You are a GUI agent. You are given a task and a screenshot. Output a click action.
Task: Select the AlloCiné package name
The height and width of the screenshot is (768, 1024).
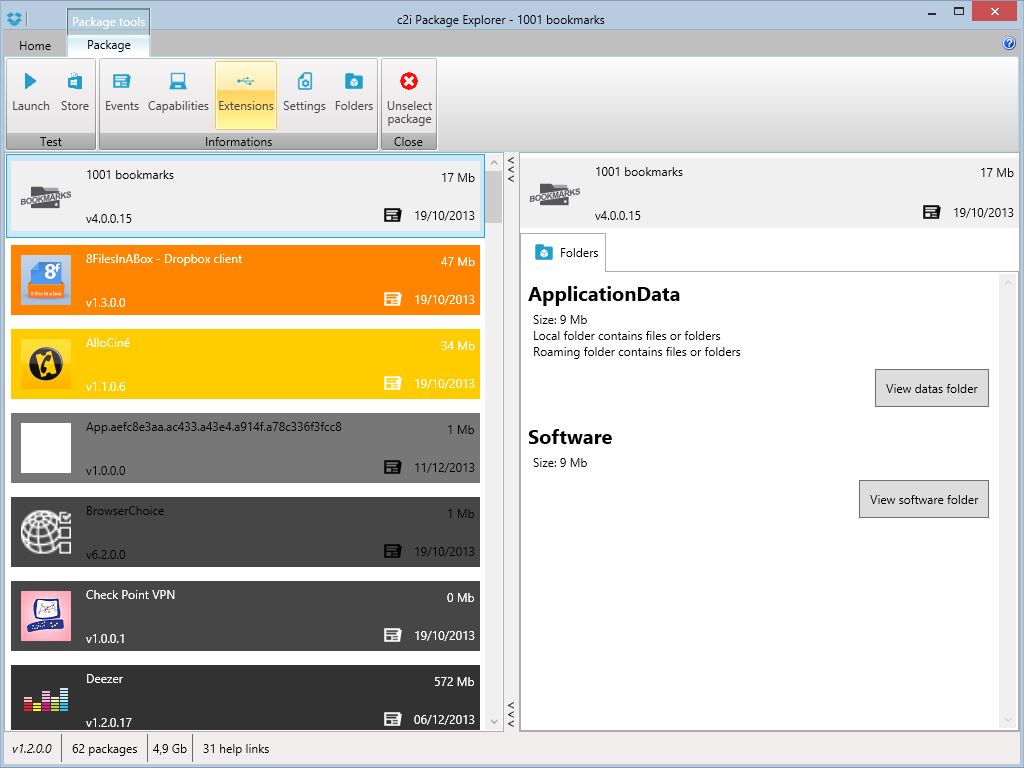tap(108, 343)
